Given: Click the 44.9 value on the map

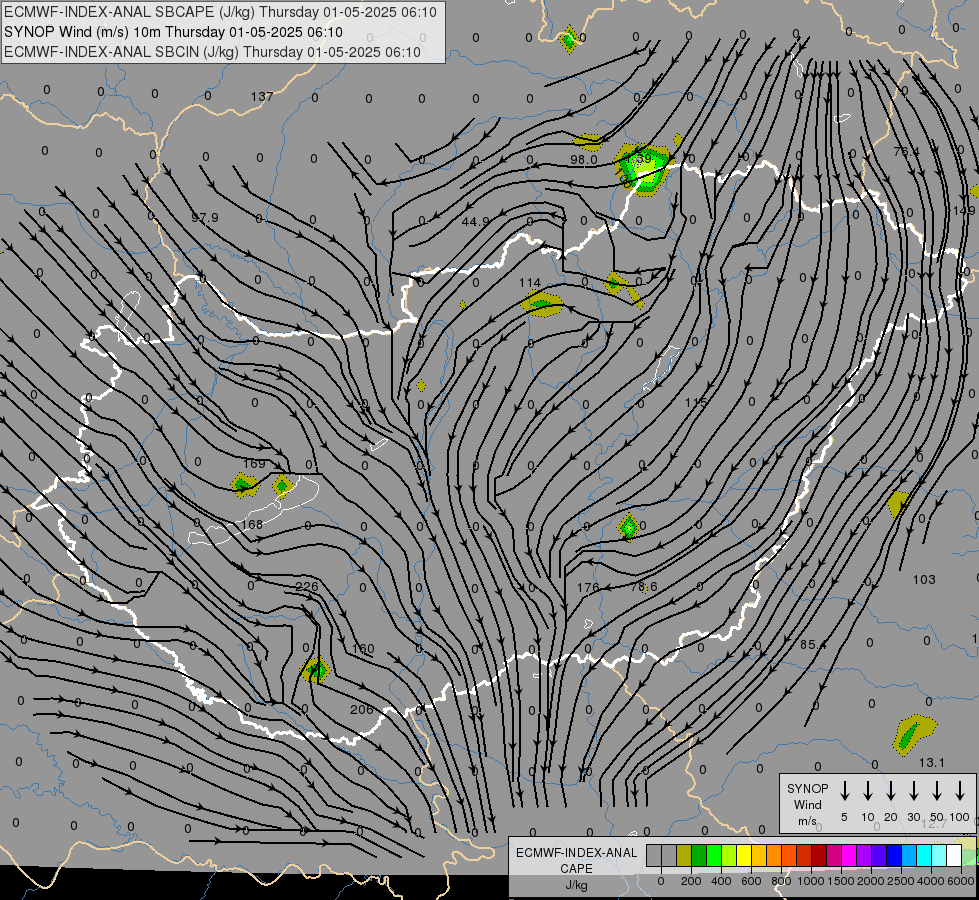Looking at the screenshot, I should click(476, 221).
